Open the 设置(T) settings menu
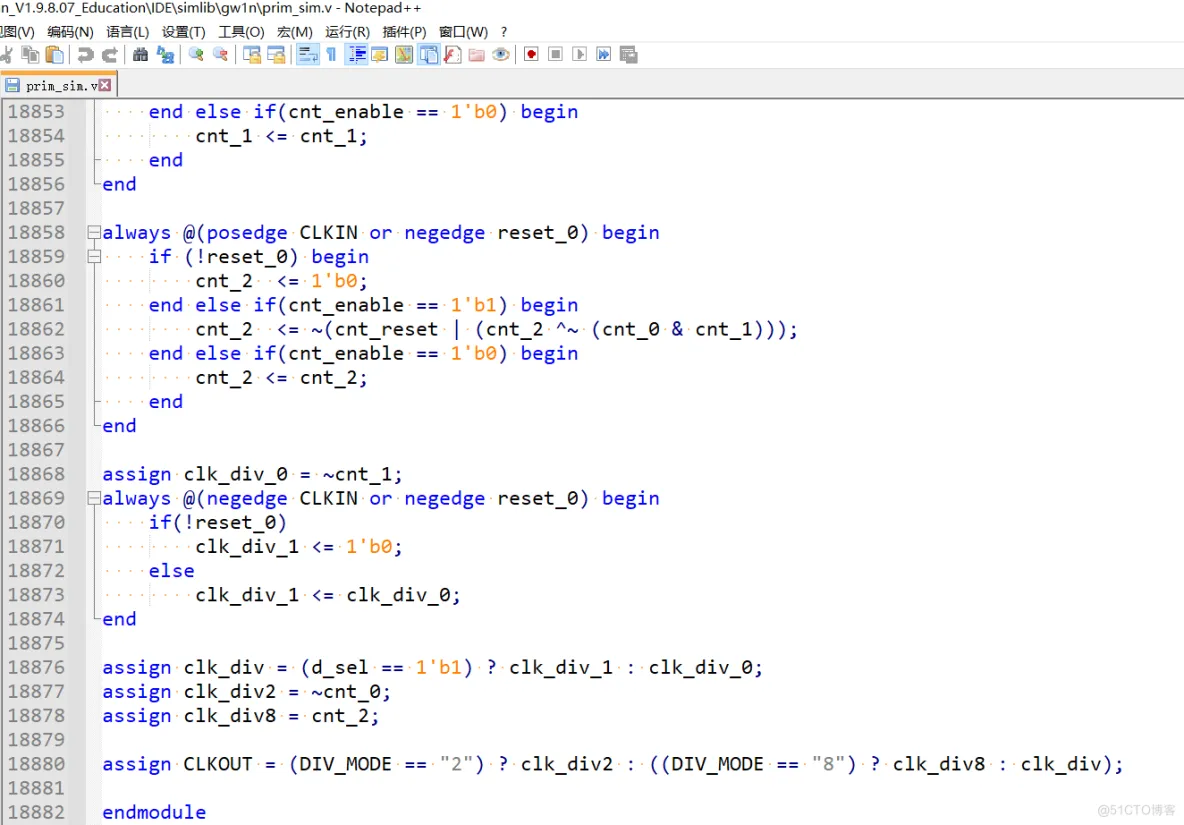 183,32
